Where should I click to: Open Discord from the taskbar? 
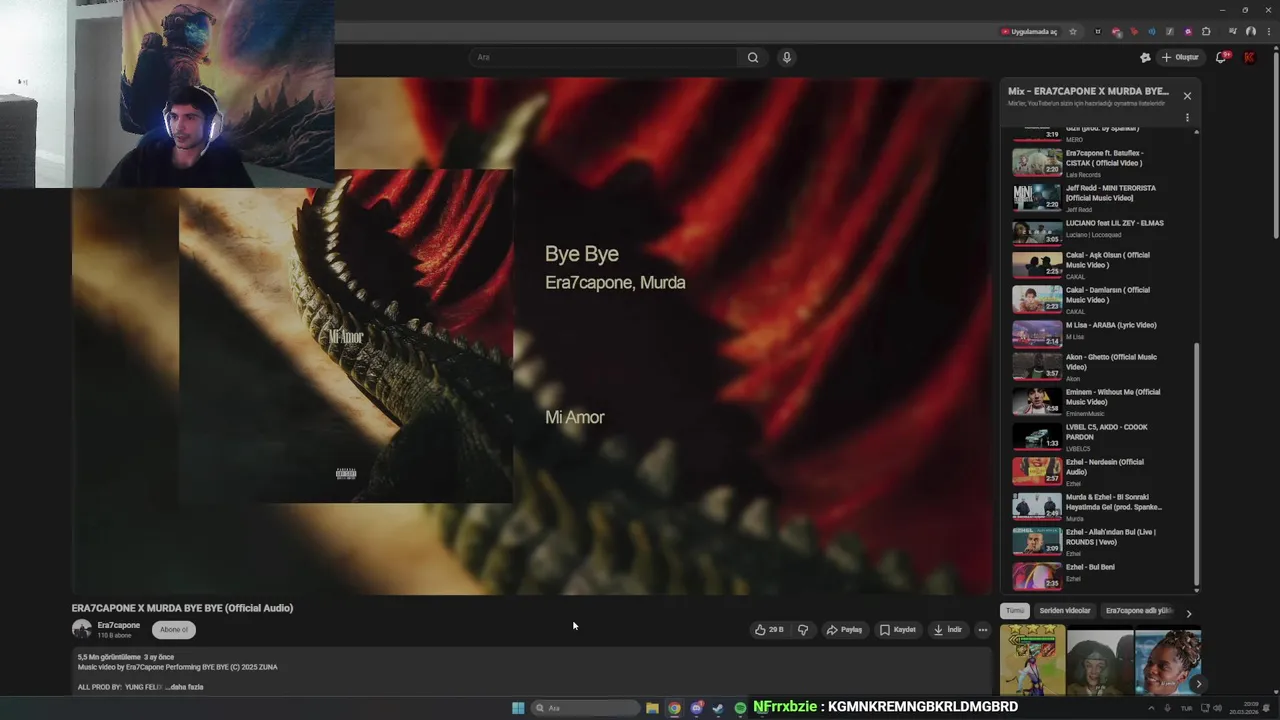click(697, 708)
